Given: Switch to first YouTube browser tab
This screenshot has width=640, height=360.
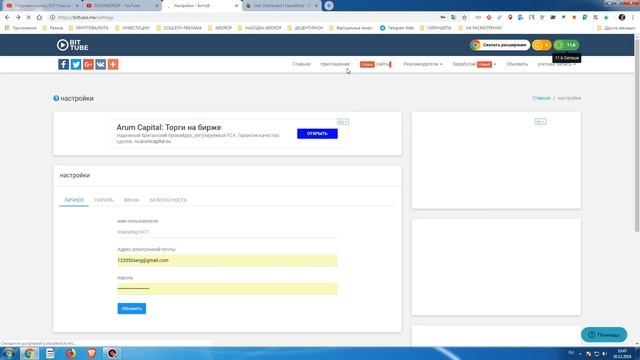Looking at the screenshot, I should (x=41, y=6).
